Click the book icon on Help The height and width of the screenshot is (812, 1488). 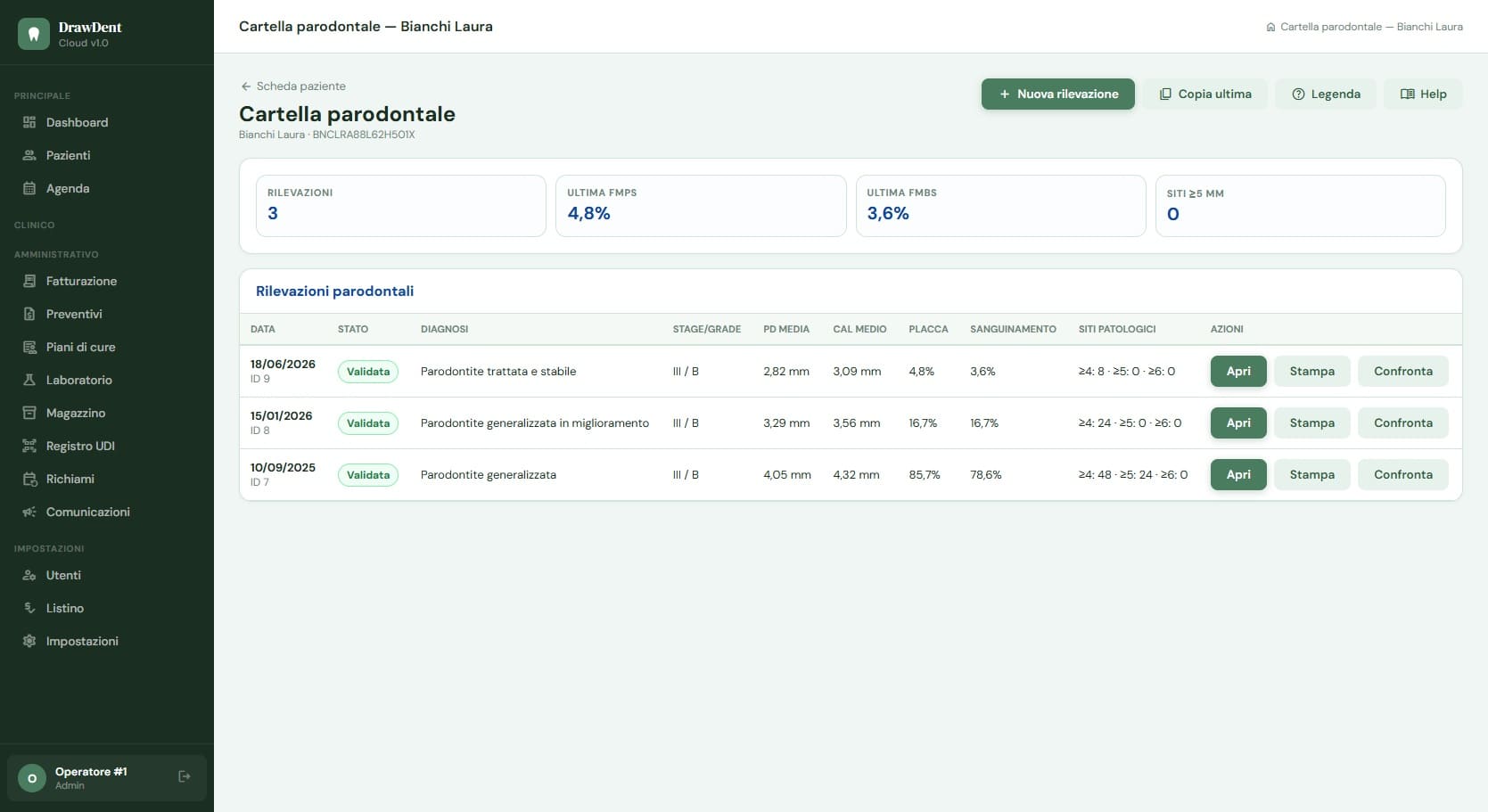(1407, 94)
